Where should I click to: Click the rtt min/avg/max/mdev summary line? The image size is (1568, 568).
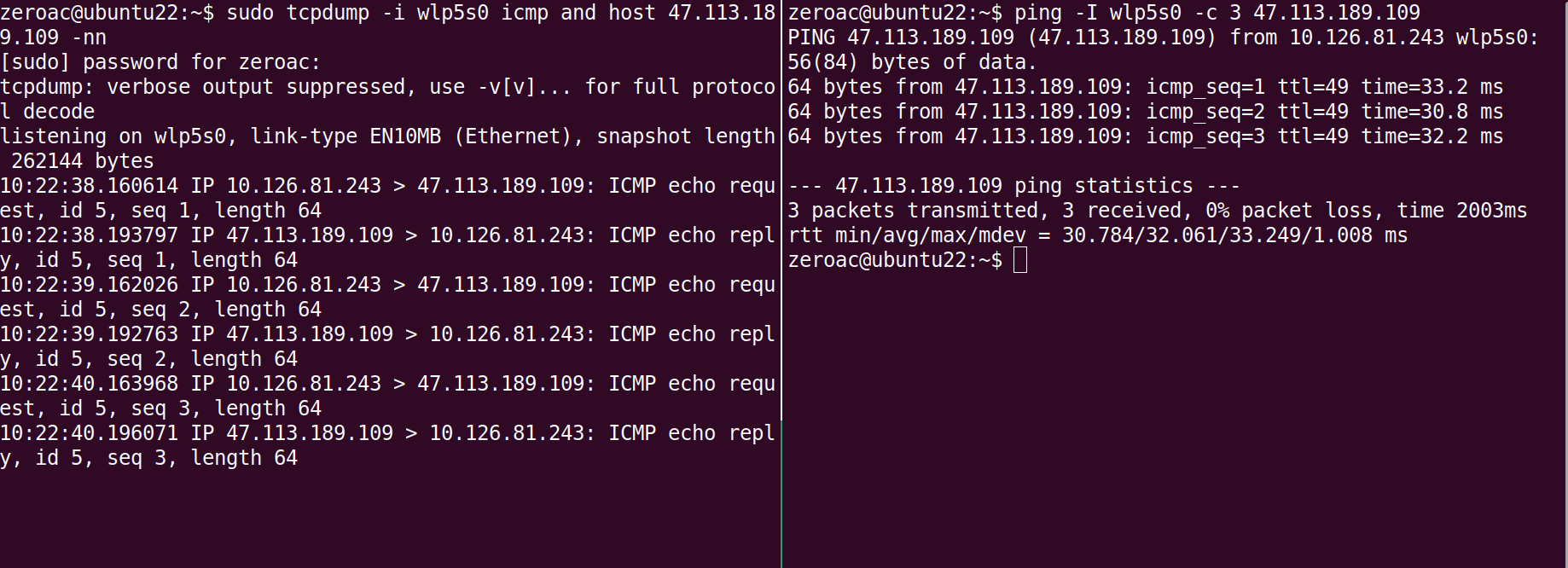1097,235
